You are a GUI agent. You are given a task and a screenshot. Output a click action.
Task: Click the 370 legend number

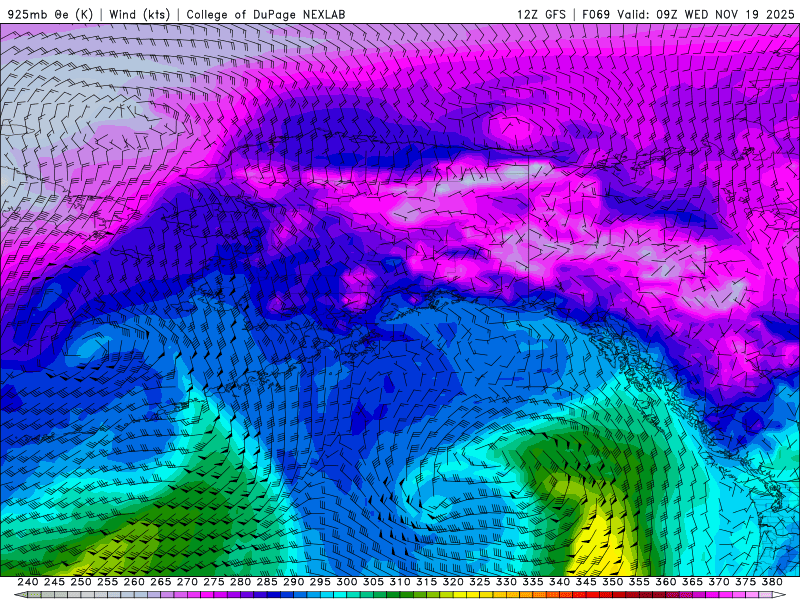pyautogui.click(x=719, y=582)
